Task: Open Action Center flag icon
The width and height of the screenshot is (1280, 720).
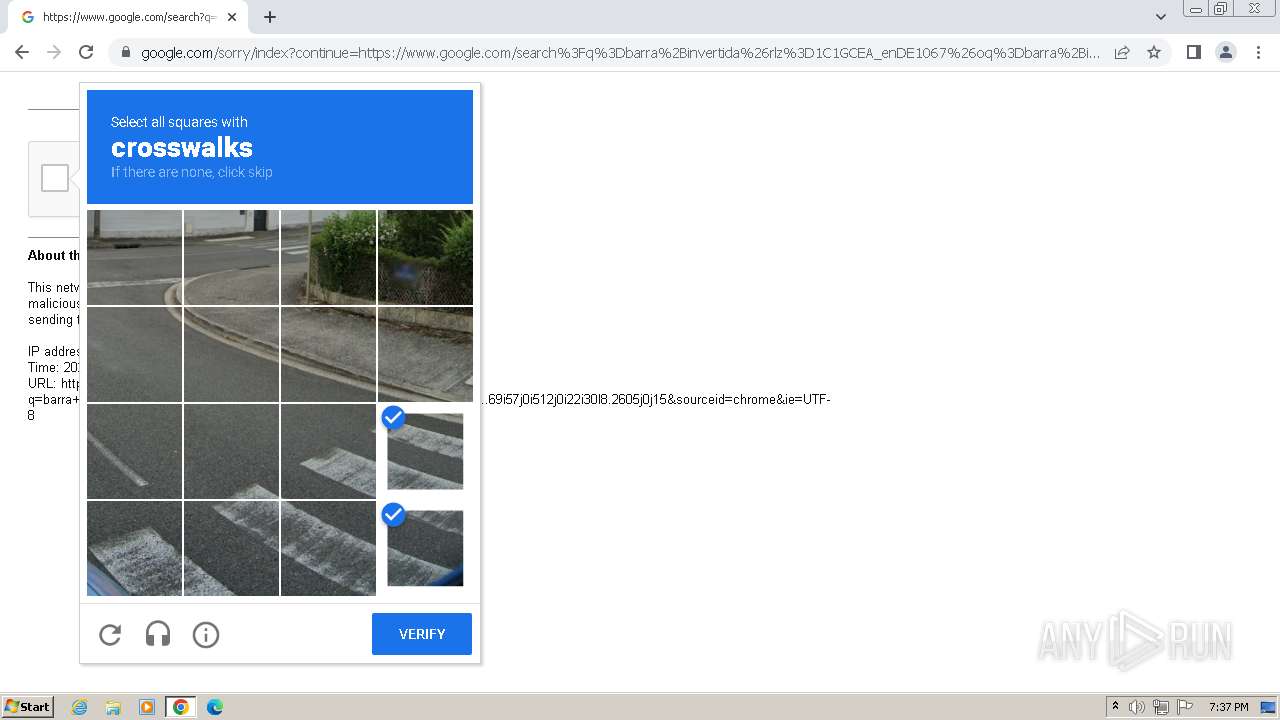Action: pos(1185,707)
